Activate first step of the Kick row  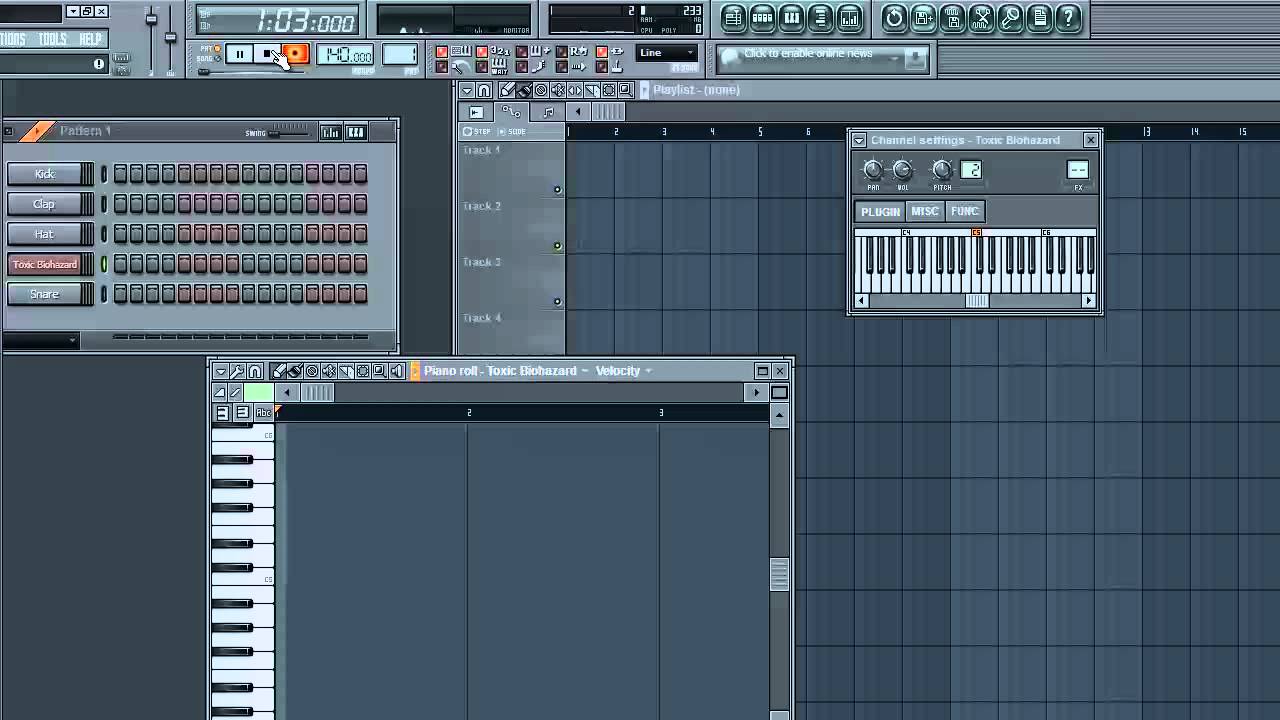click(120, 174)
